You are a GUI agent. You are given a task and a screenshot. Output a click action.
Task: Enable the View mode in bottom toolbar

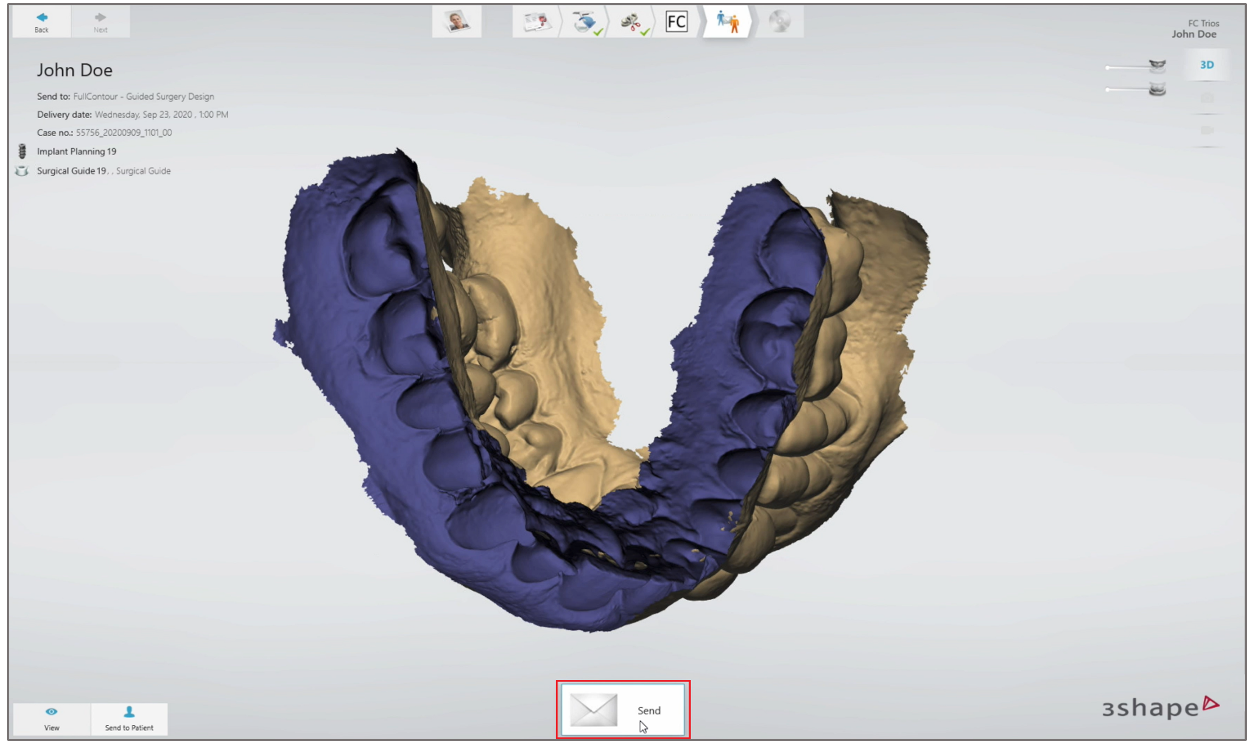51,719
